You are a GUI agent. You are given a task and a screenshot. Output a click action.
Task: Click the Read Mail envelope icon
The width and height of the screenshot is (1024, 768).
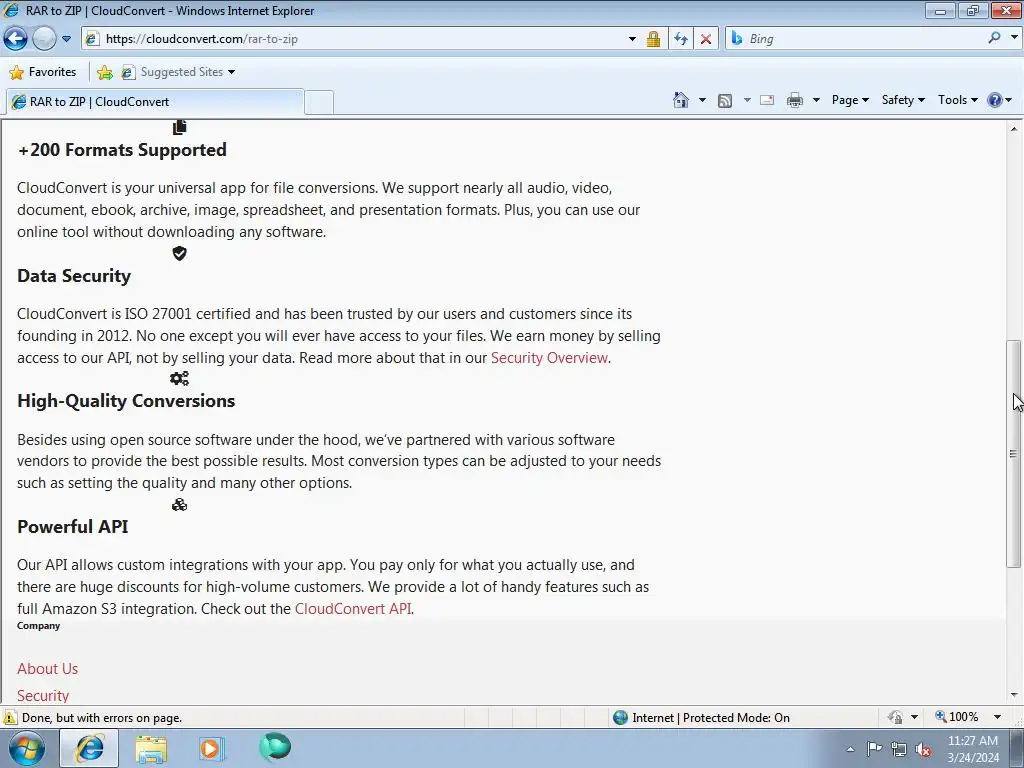(x=767, y=100)
